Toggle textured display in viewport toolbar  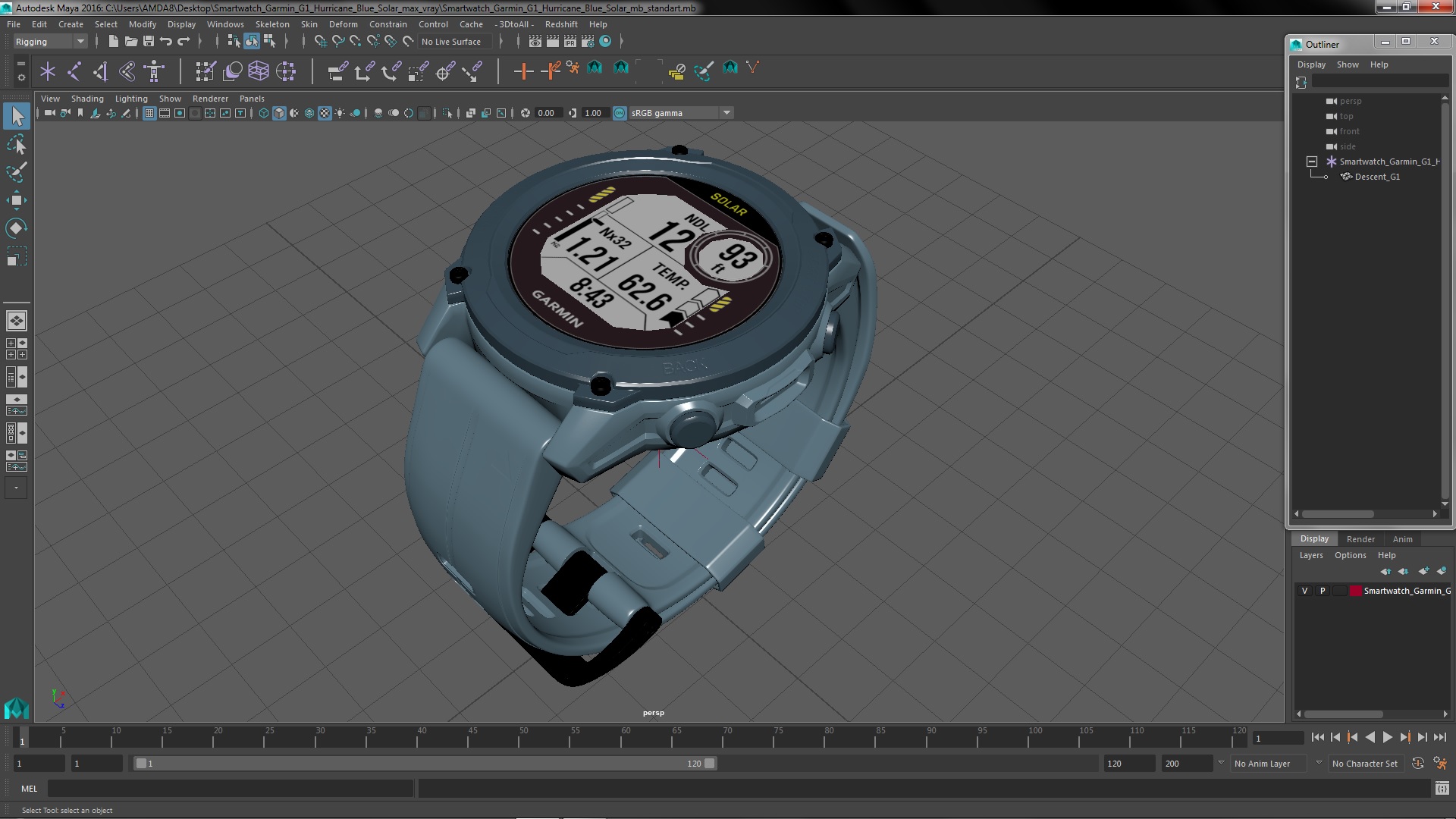click(x=325, y=113)
